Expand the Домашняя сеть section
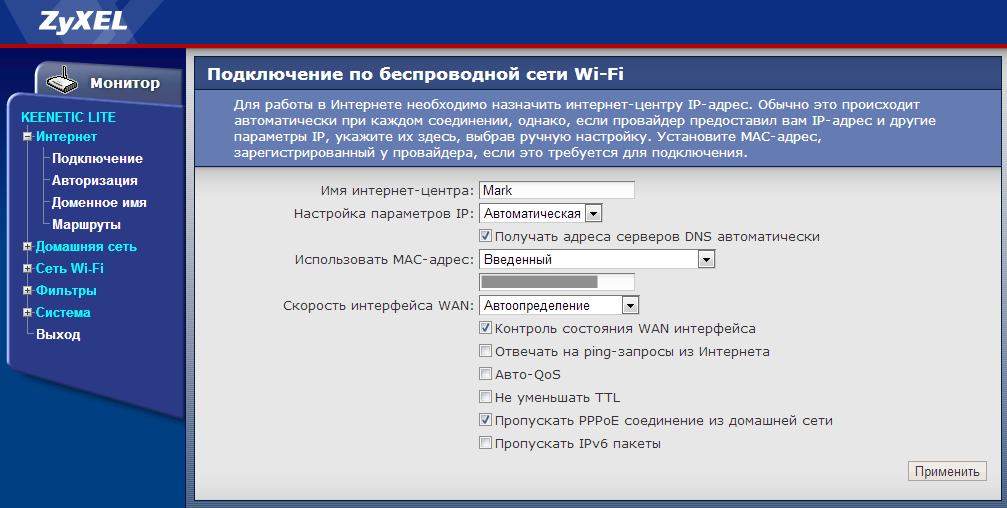Image resolution: width=1007 pixels, height=508 pixels. 27,246
